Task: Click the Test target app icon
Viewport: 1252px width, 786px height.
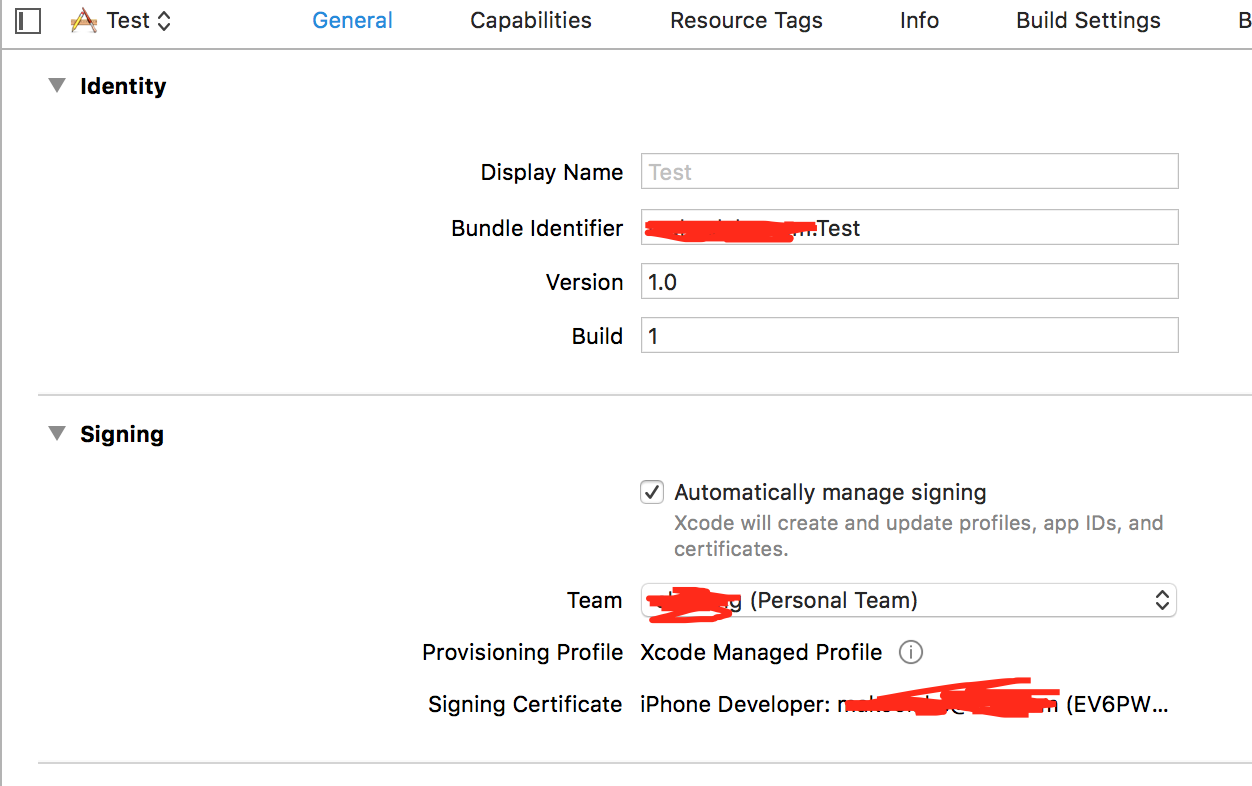Action: pyautogui.click(x=84, y=20)
